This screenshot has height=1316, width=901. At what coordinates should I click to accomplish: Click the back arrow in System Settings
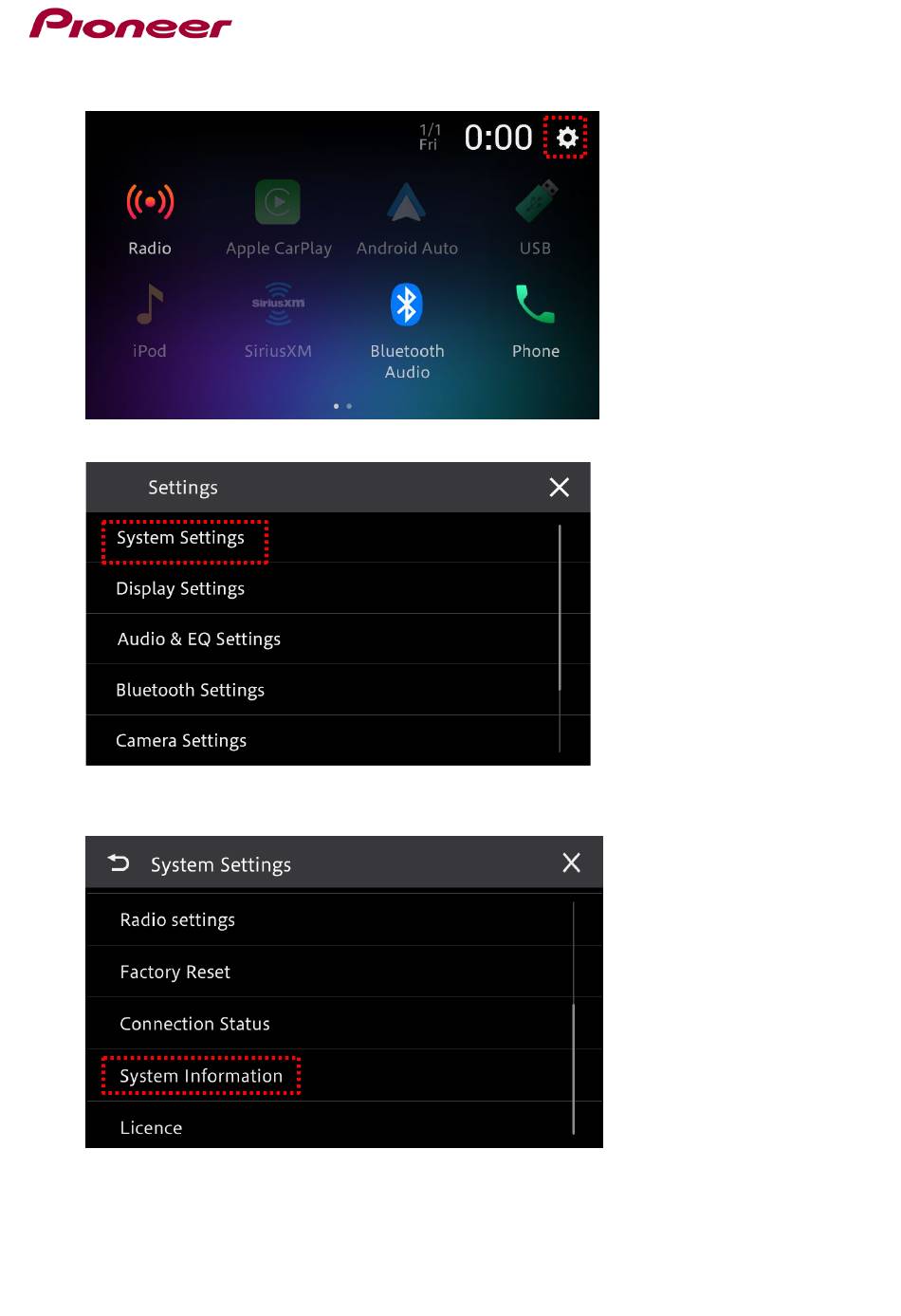click(x=119, y=862)
